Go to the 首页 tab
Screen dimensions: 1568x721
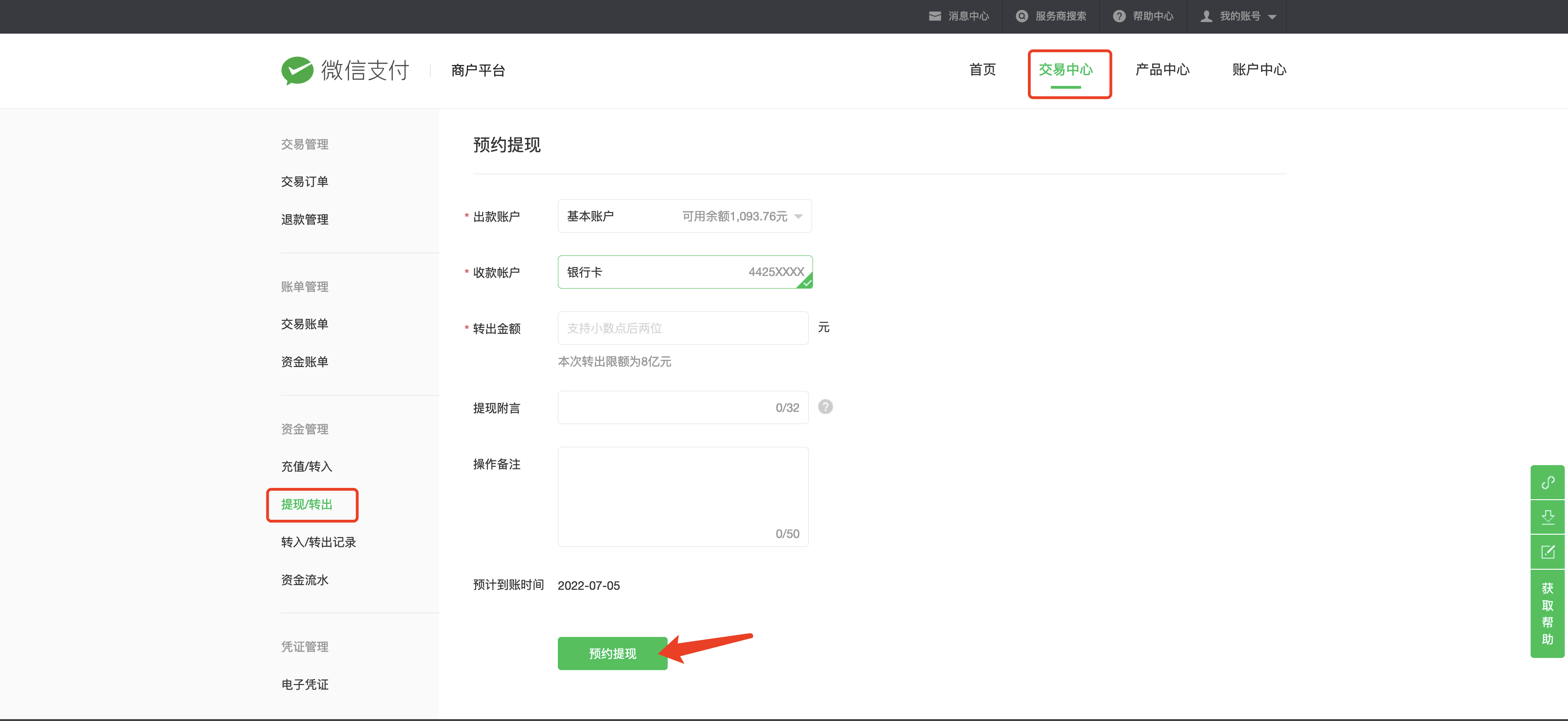(982, 70)
